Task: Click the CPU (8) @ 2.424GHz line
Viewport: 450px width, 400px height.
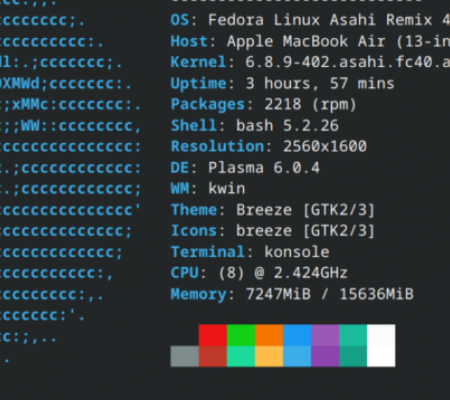Action: point(259,273)
